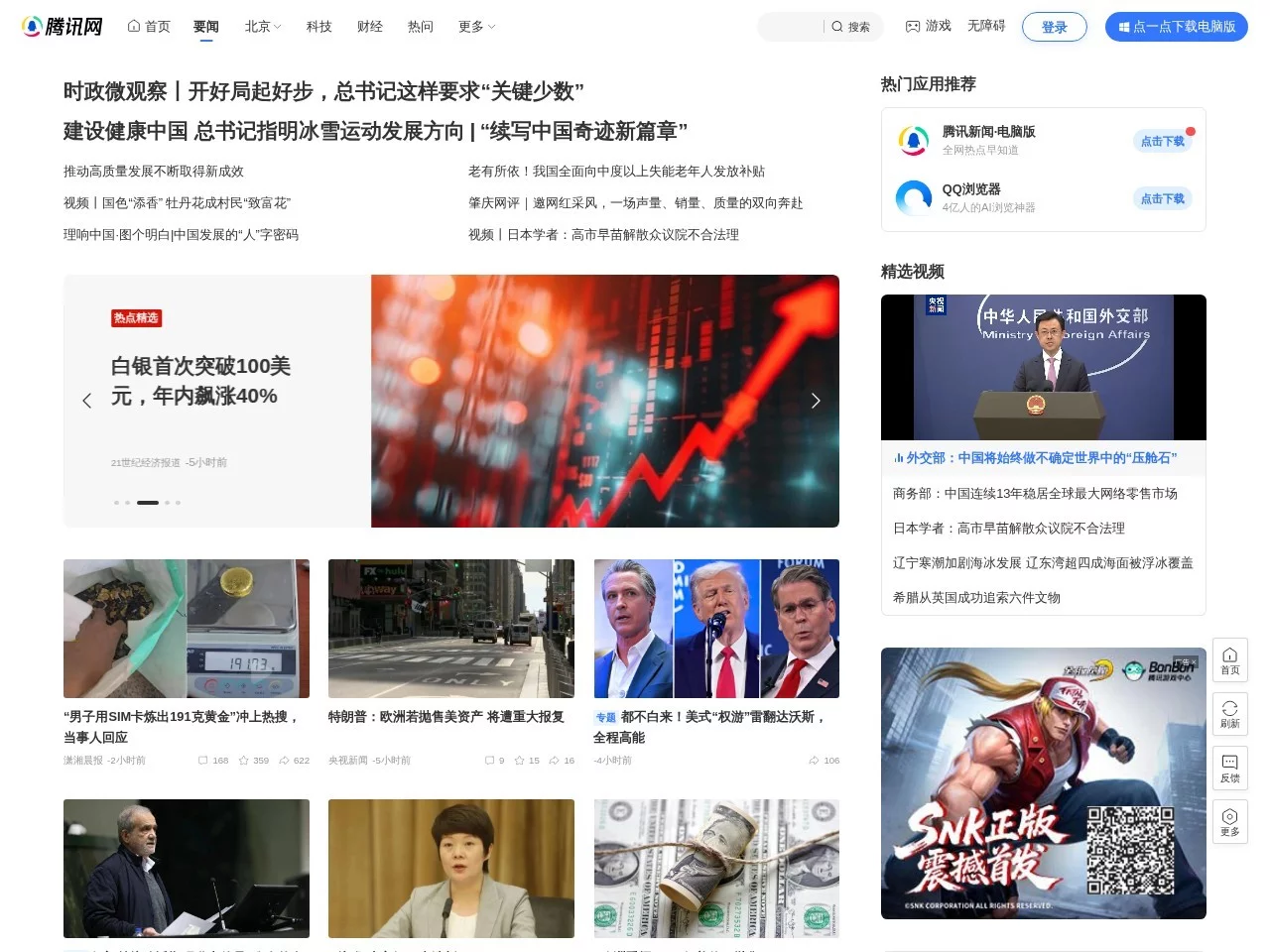
Task: Open the 反馈 feedback panel icon
Action: pyautogui.click(x=1229, y=768)
